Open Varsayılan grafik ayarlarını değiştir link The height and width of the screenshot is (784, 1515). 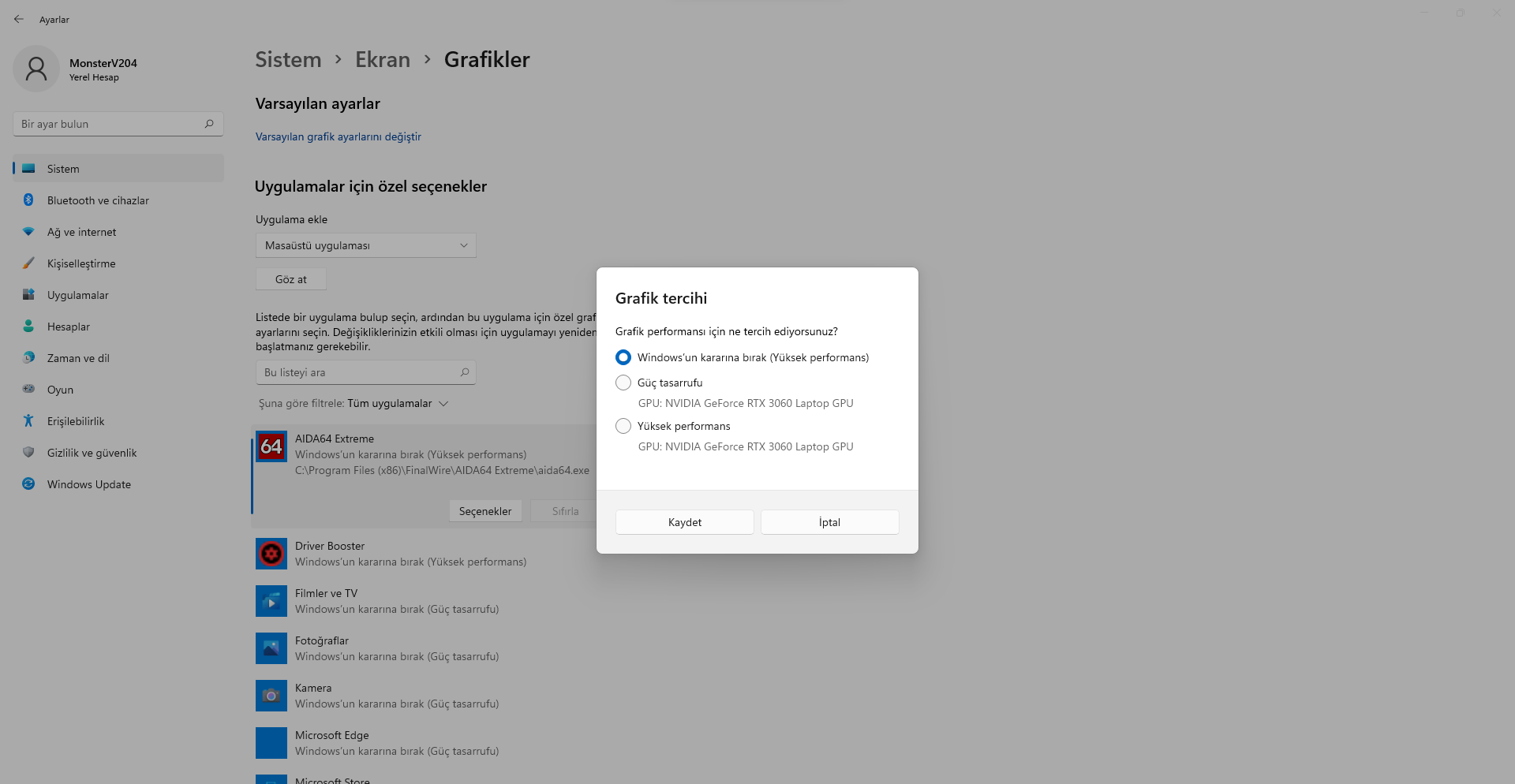tap(339, 136)
